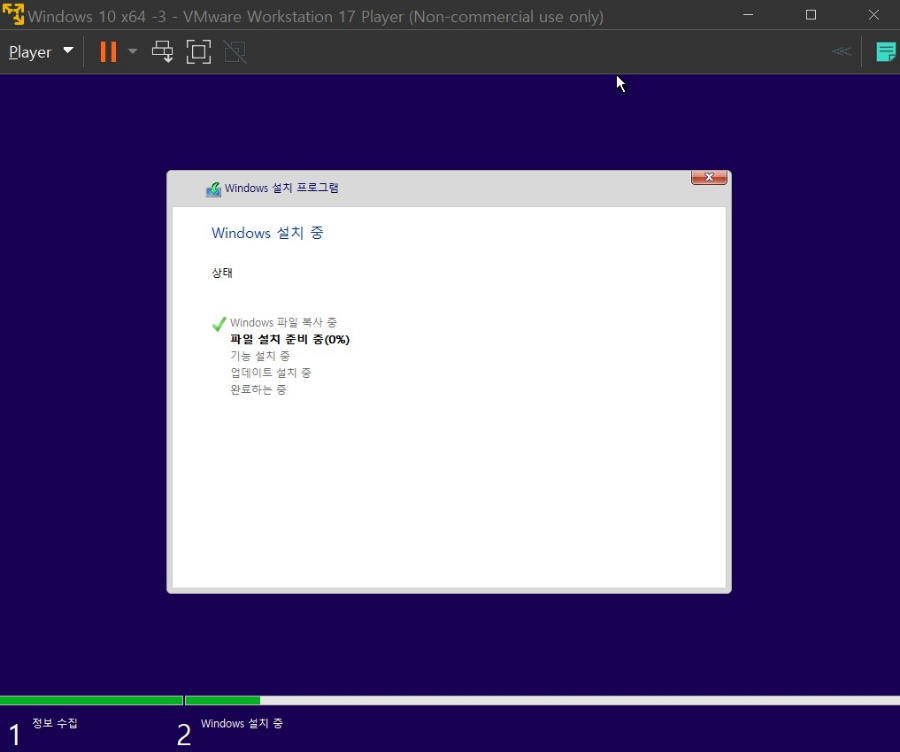900x752 pixels.
Task: Click the '상태' label
Action: tap(222, 273)
